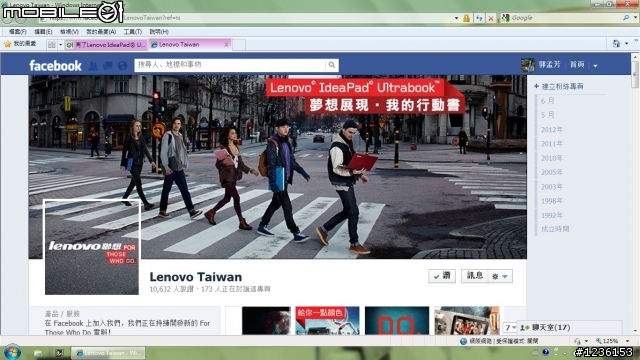The image size is (640, 360).
Task: Open Facebook friend requests icon
Action: (93, 65)
